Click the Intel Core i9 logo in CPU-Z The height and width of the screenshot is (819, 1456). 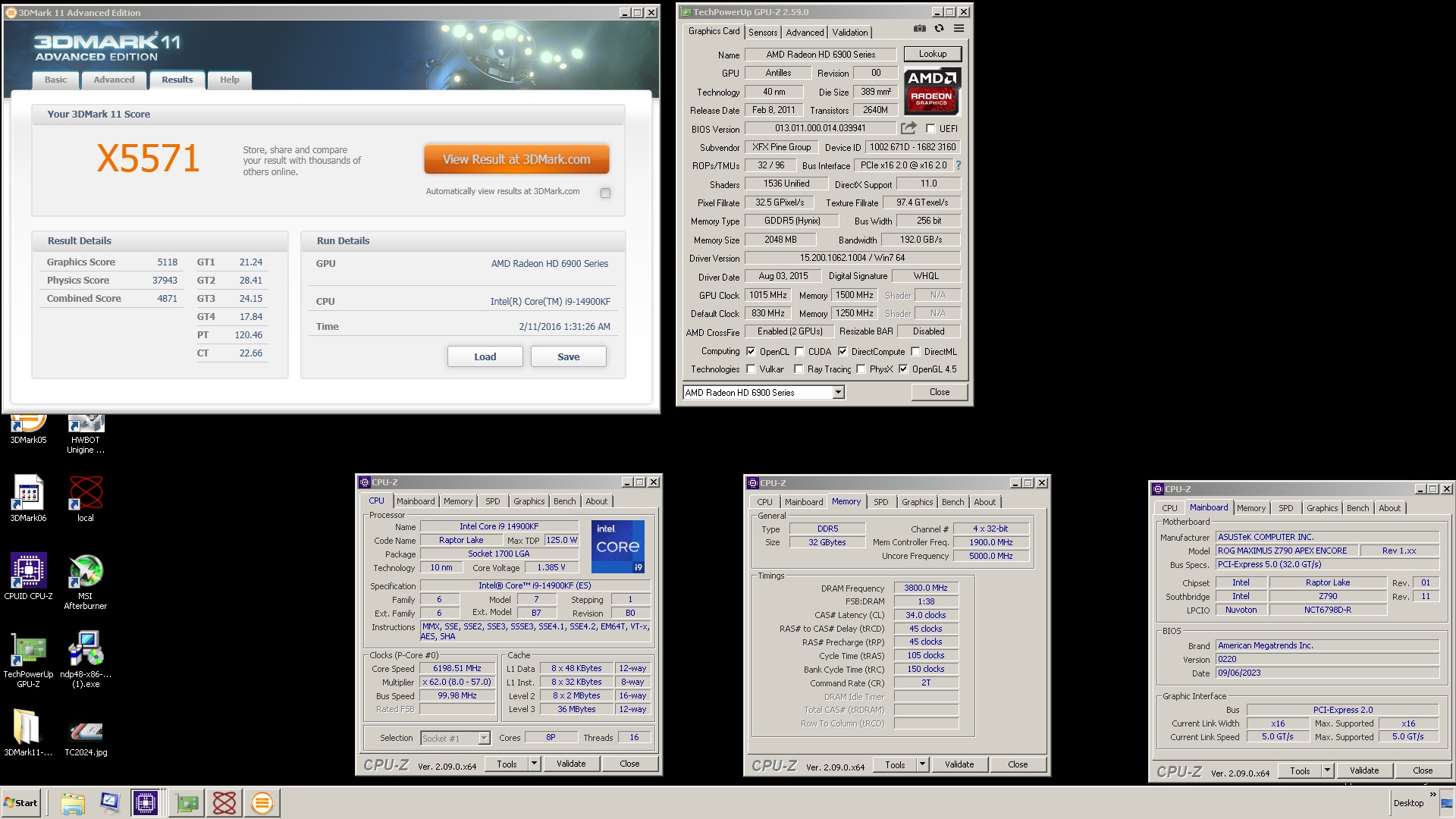618,546
